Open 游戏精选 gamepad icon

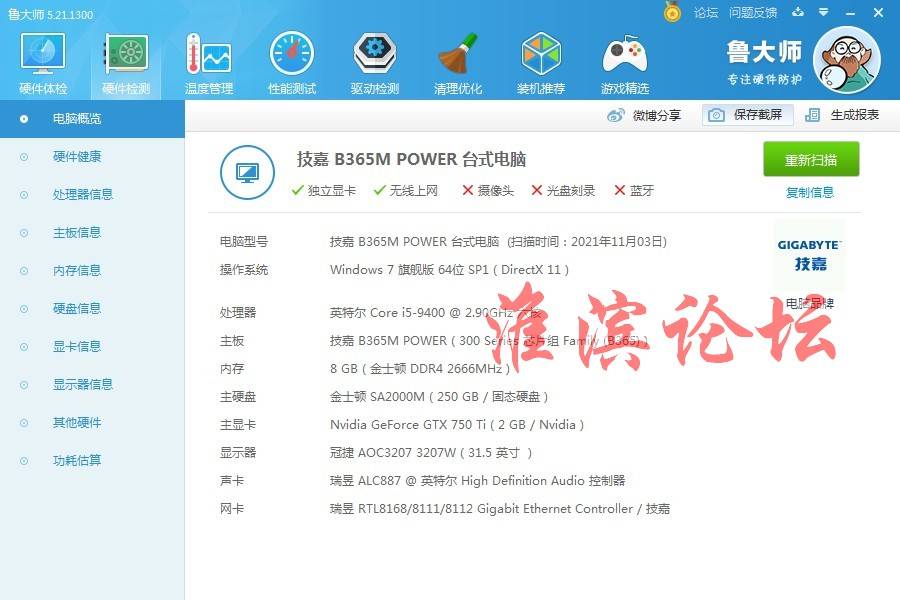pyautogui.click(x=624, y=64)
